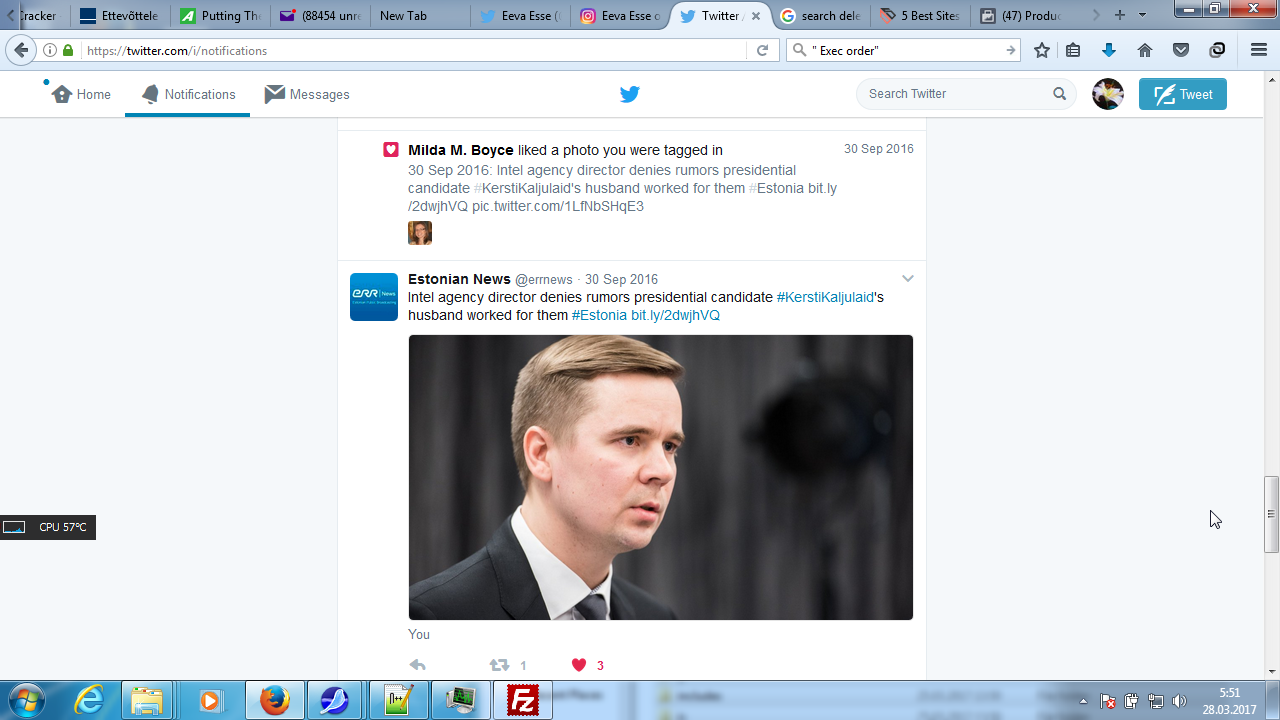Open Windows Explorer from the taskbar
Viewport: 1280px width, 720px height.
click(x=149, y=700)
